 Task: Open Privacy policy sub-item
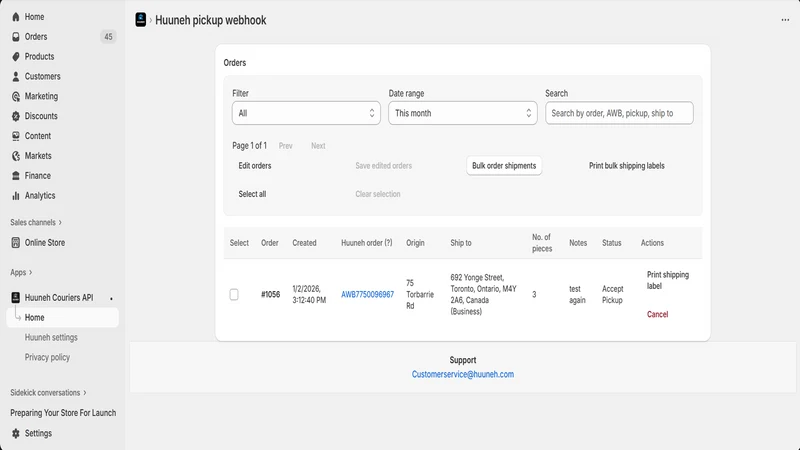click(x=47, y=358)
